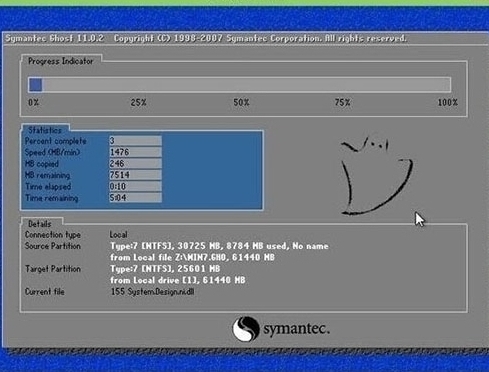
Task: Click the Connection type Local value
Action: pyautogui.click(x=118, y=235)
